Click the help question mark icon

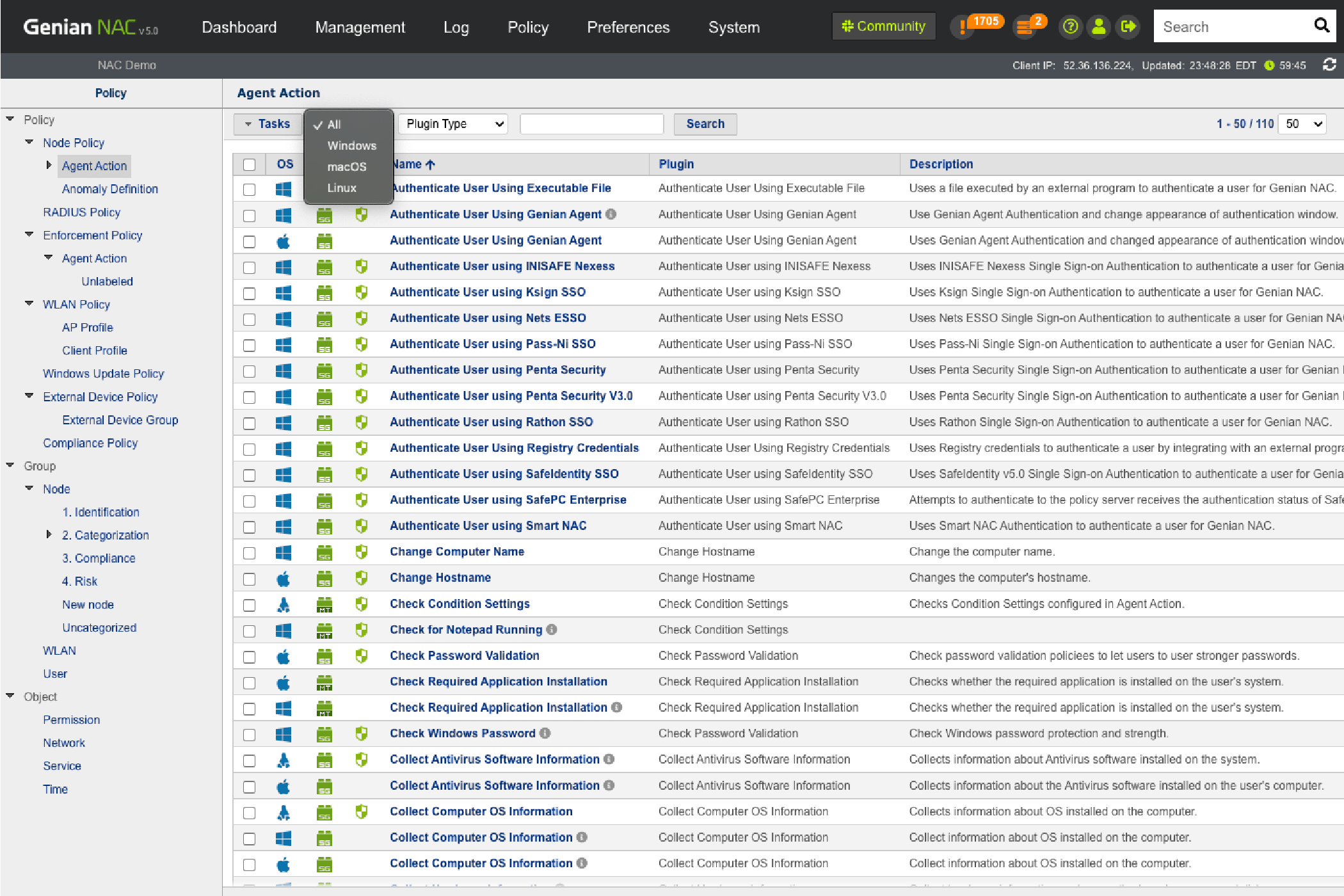(1070, 27)
